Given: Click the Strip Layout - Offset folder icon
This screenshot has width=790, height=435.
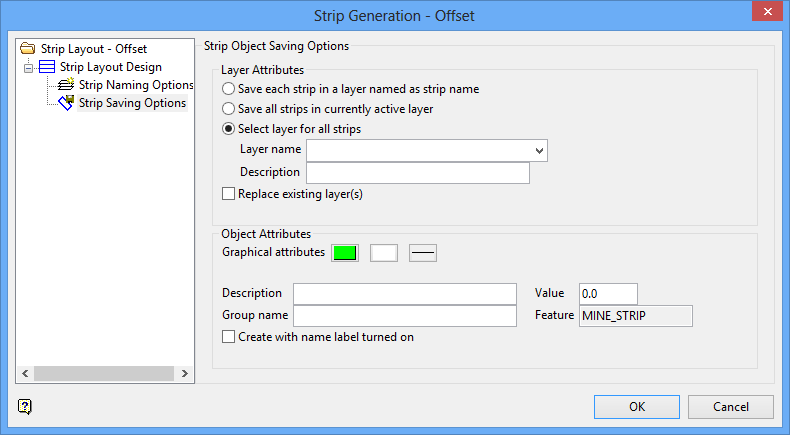Looking at the screenshot, I should [x=28, y=48].
